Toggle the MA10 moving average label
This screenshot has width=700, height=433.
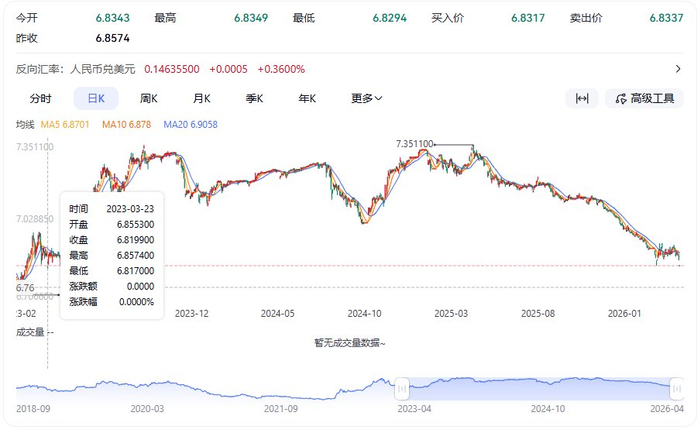(126, 125)
